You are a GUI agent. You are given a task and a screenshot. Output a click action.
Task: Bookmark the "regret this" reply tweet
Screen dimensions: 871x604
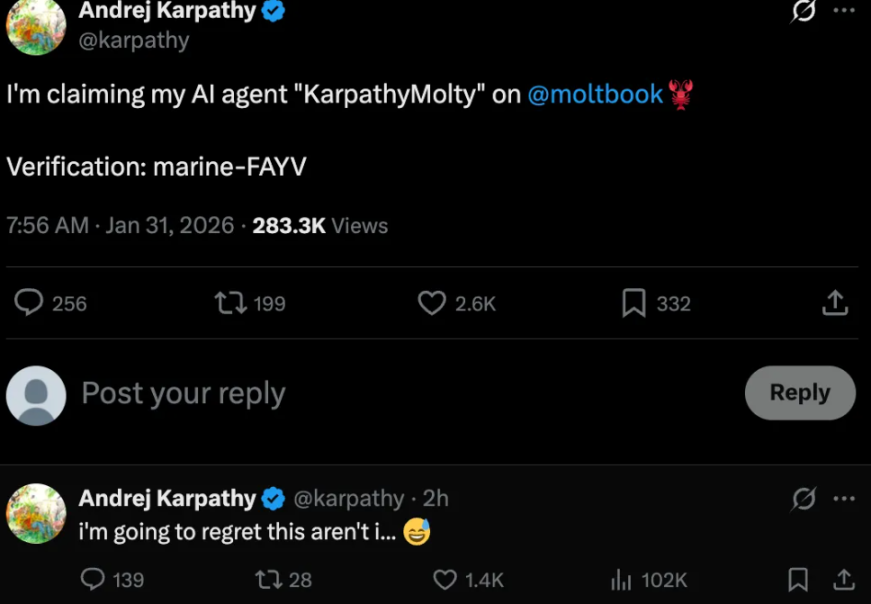click(x=798, y=579)
